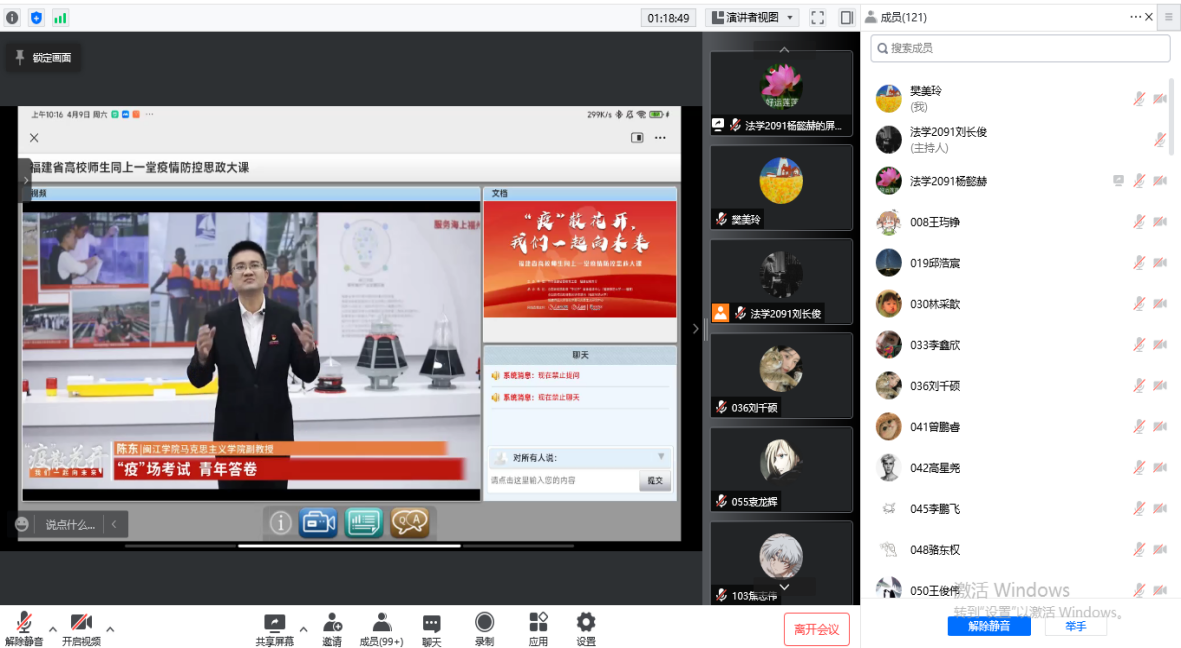Screen dimensions: 1181x648
Task: Toggle microphone with 解除静音 in toolbar
Action: (x=24, y=623)
